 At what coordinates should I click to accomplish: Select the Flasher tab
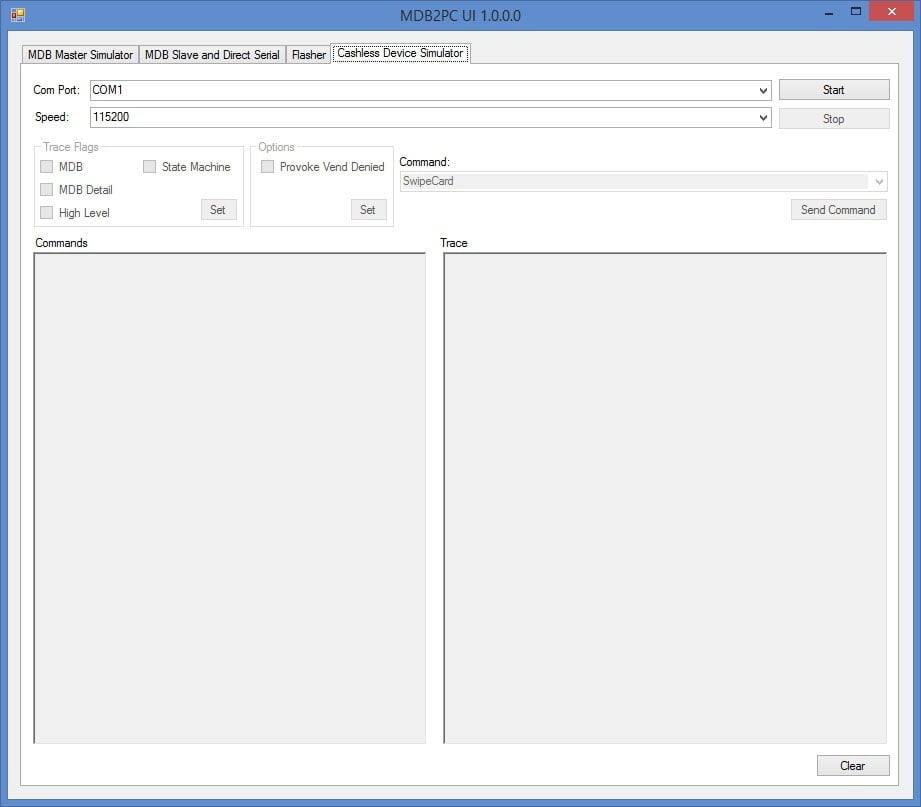pyautogui.click(x=308, y=55)
